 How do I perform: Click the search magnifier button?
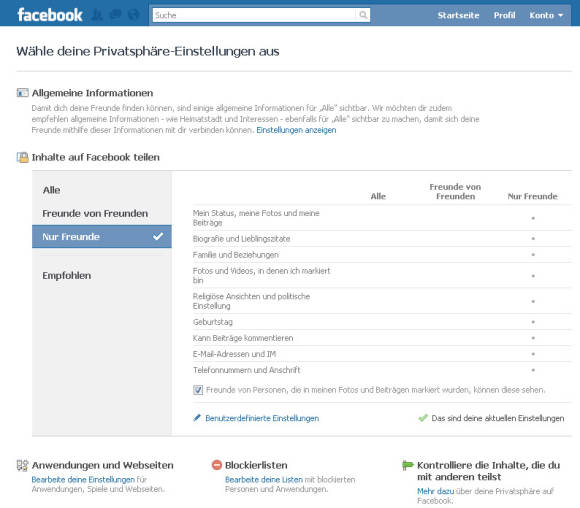tap(363, 15)
